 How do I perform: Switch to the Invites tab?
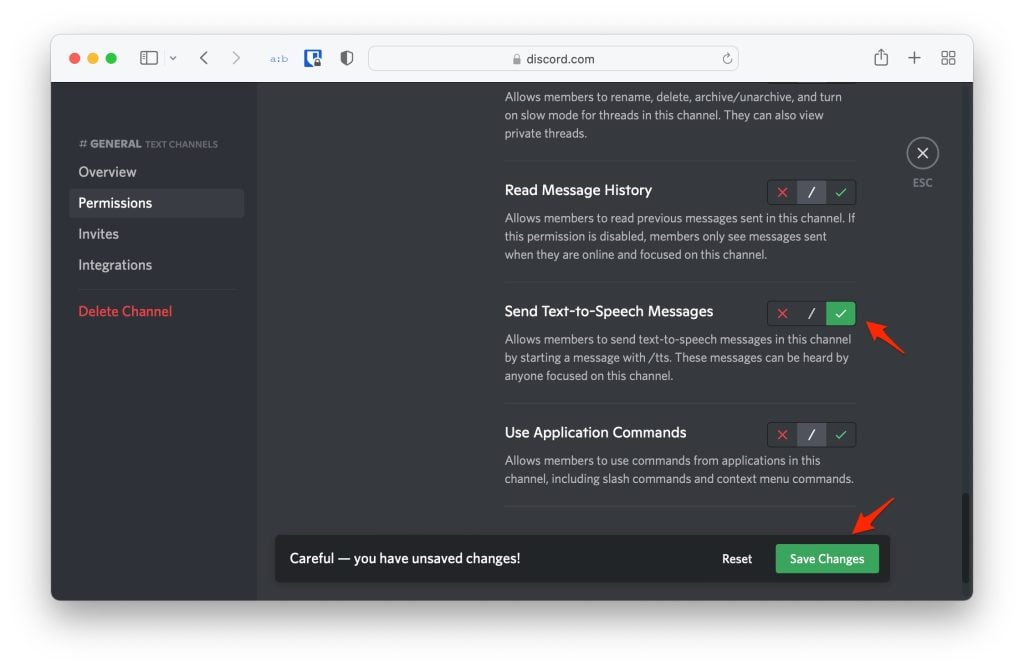(99, 234)
